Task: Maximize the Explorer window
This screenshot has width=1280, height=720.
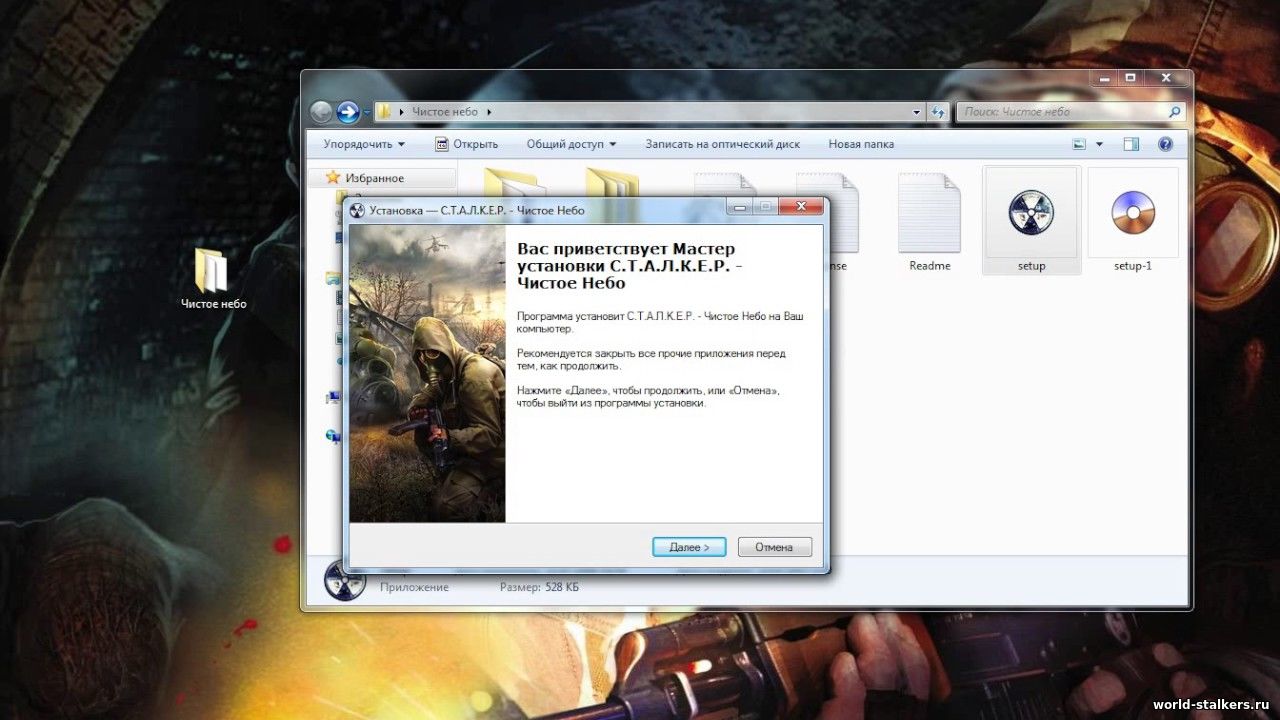Action: [x=1130, y=78]
